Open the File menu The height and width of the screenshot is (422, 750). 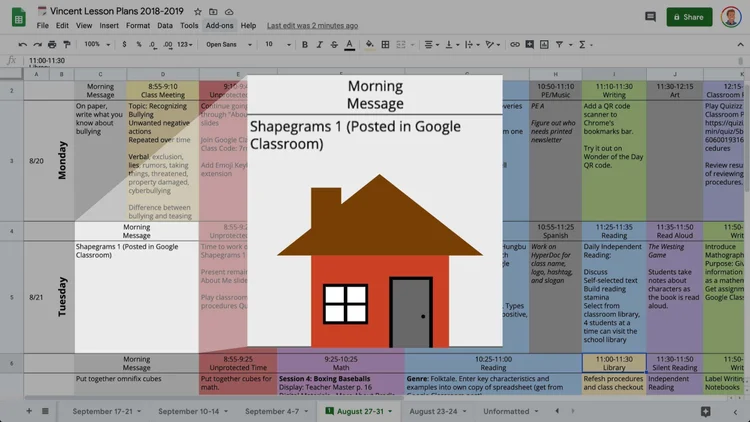[43, 25]
